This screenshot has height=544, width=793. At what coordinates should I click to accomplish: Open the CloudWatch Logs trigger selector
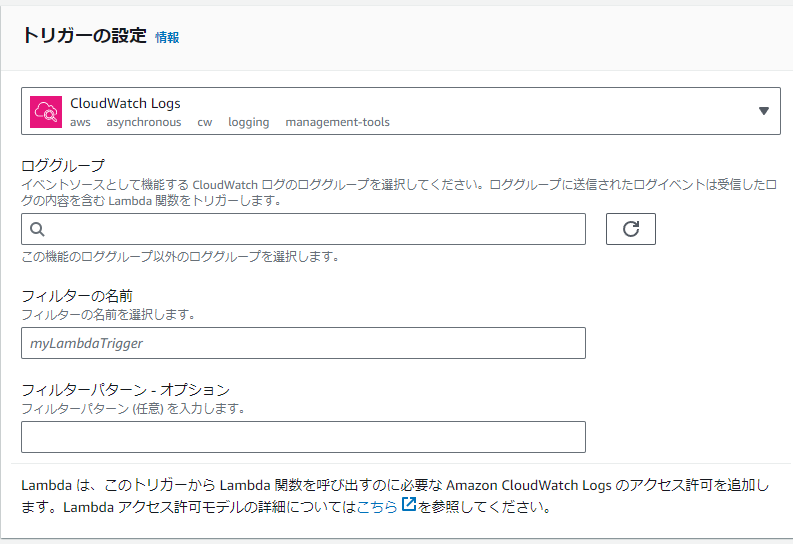click(401, 111)
